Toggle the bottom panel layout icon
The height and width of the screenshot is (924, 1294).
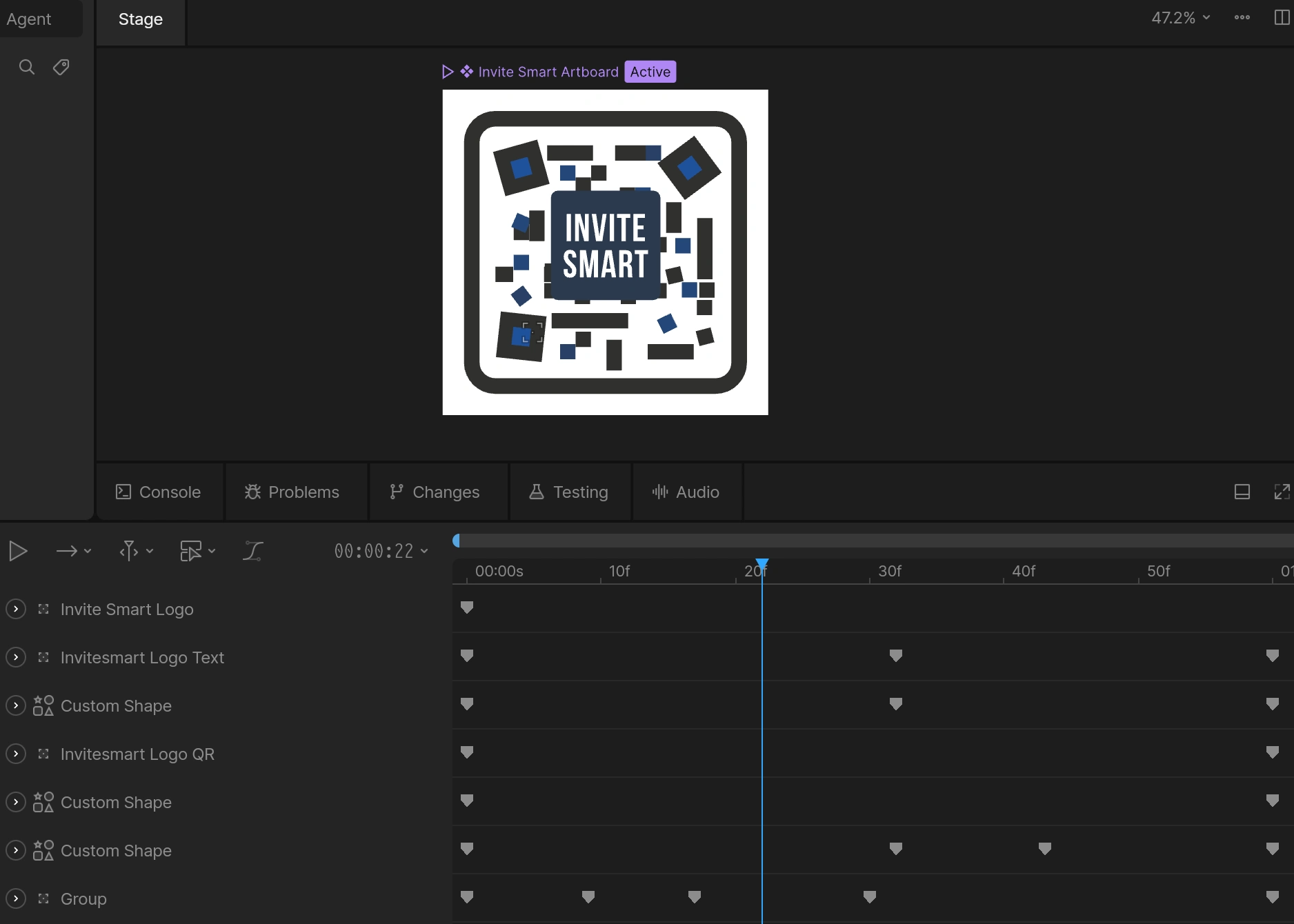(1242, 492)
